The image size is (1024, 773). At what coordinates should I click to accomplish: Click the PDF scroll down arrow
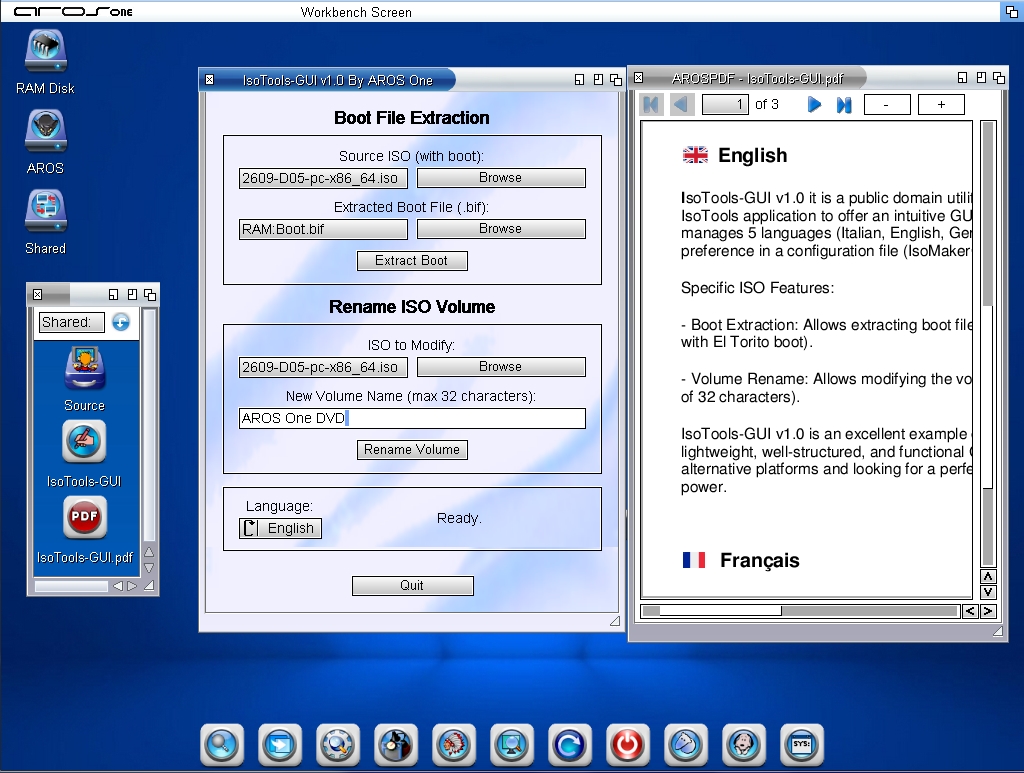pyautogui.click(x=988, y=592)
